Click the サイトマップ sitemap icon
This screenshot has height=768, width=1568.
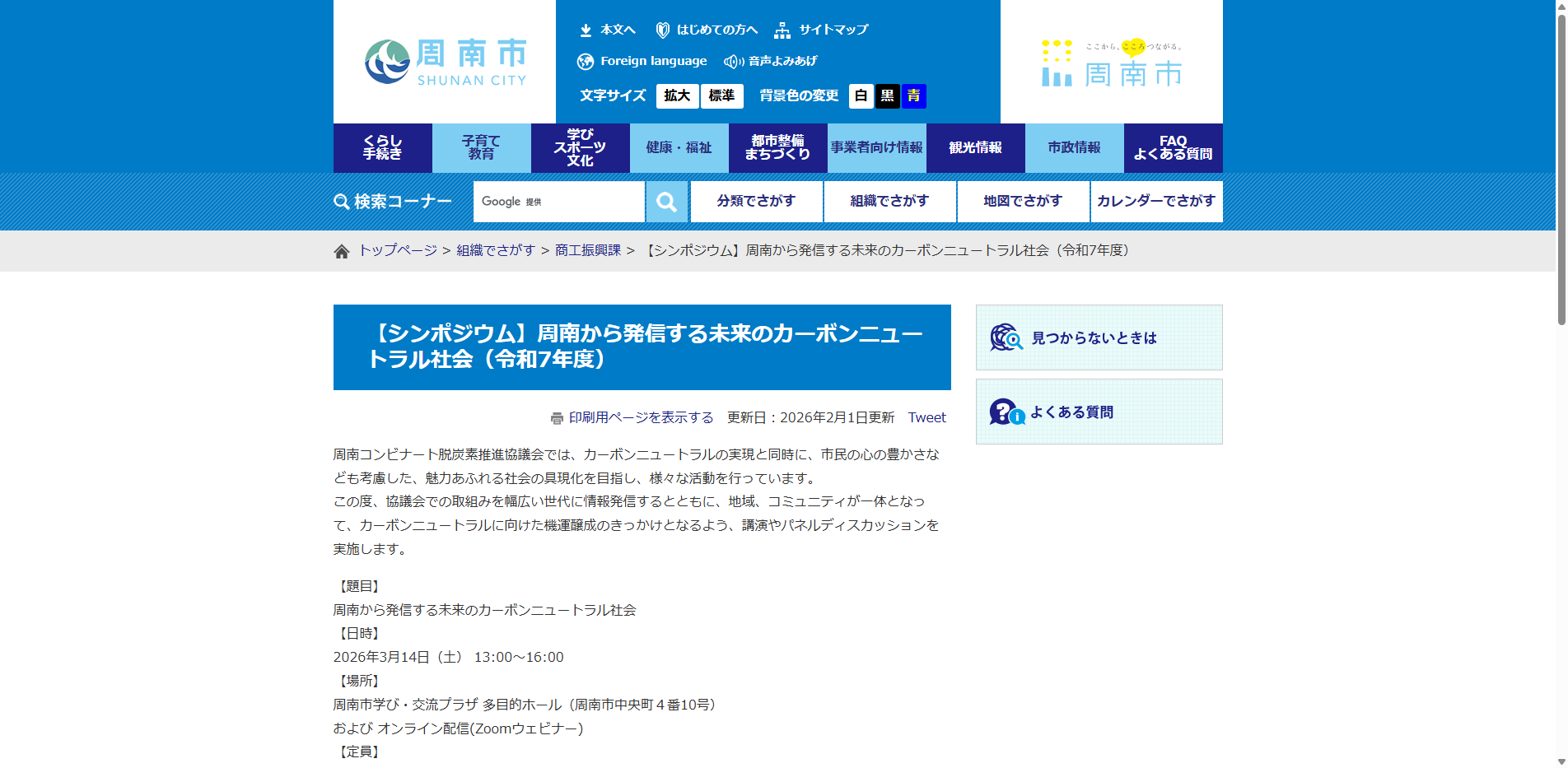click(782, 30)
